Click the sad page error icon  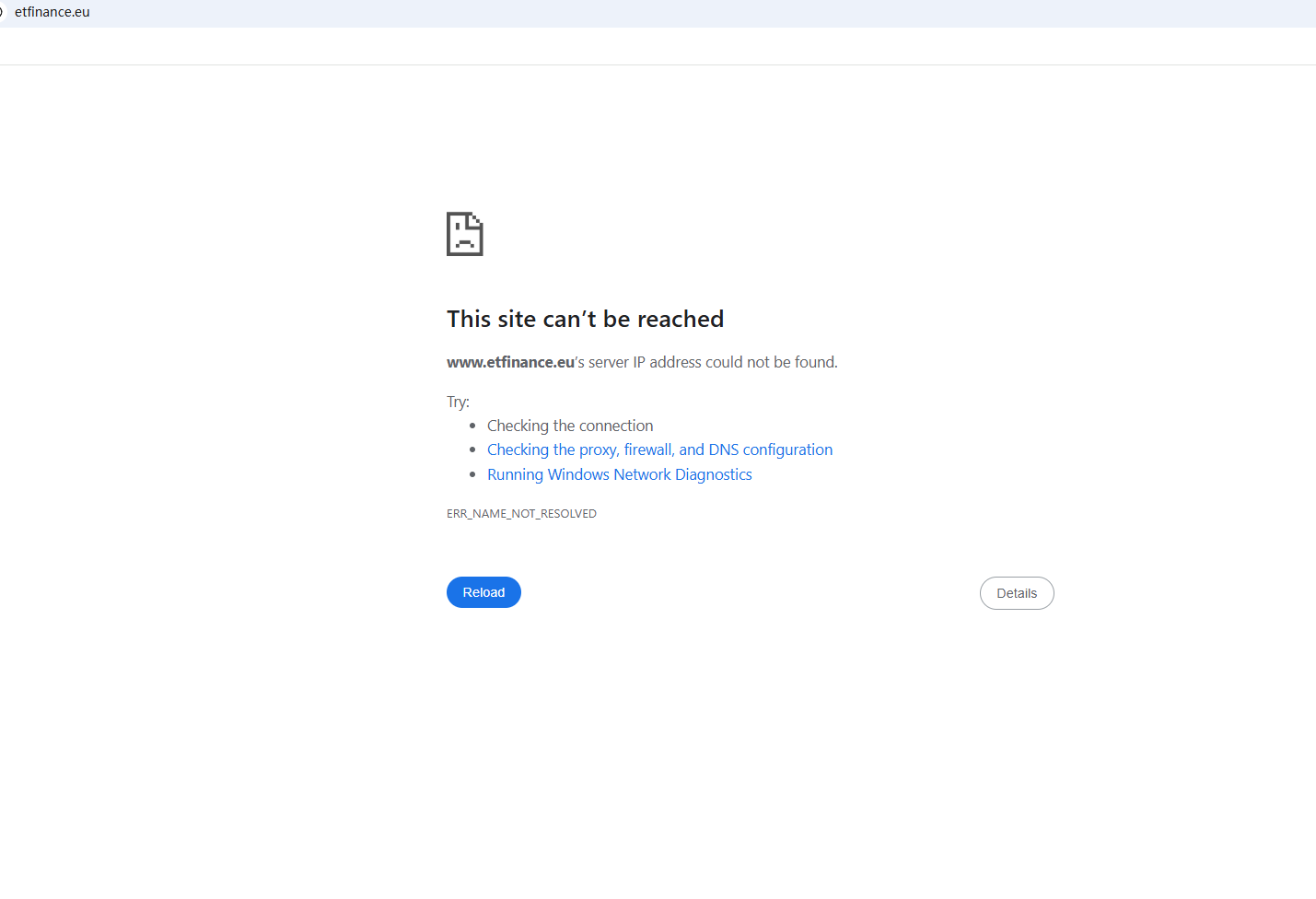coord(465,234)
